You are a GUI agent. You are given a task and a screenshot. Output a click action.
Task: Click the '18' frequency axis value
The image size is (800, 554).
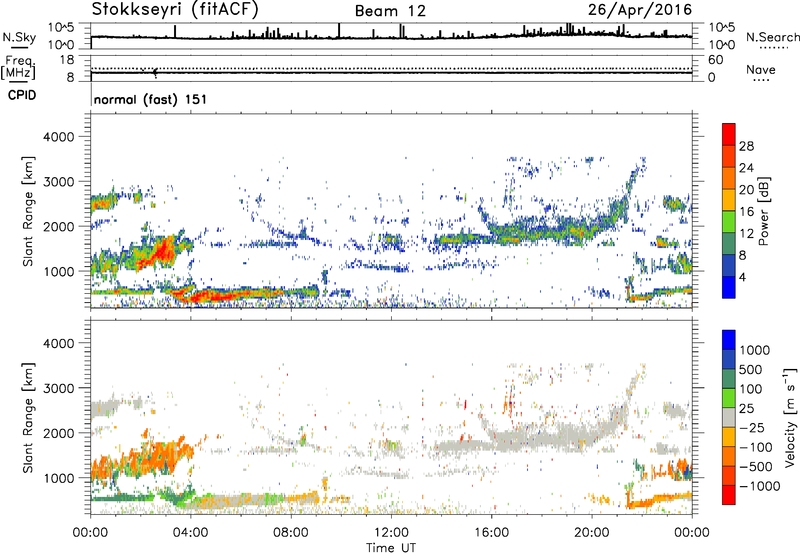pos(67,60)
